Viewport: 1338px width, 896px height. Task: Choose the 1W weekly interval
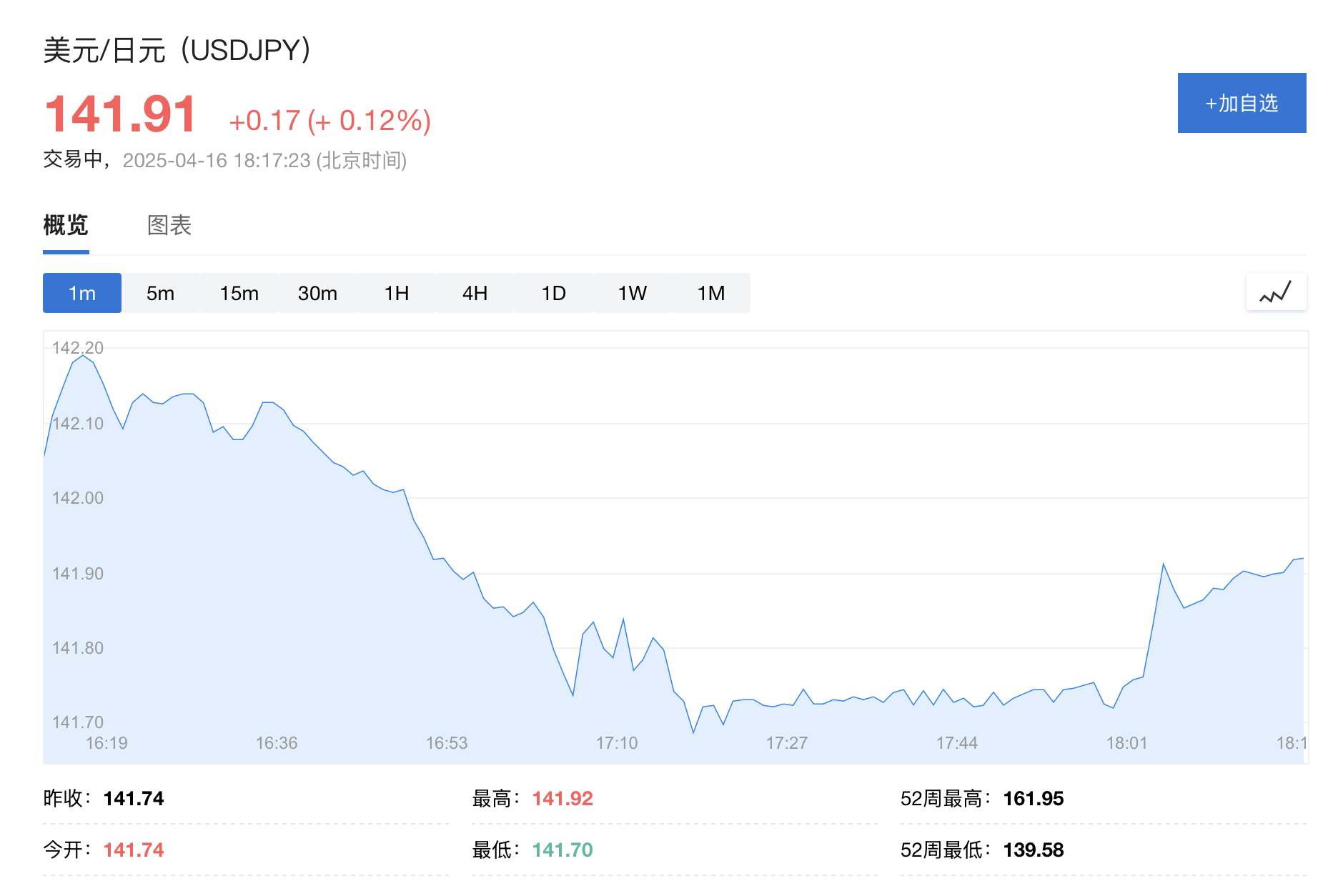coord(633,293)
